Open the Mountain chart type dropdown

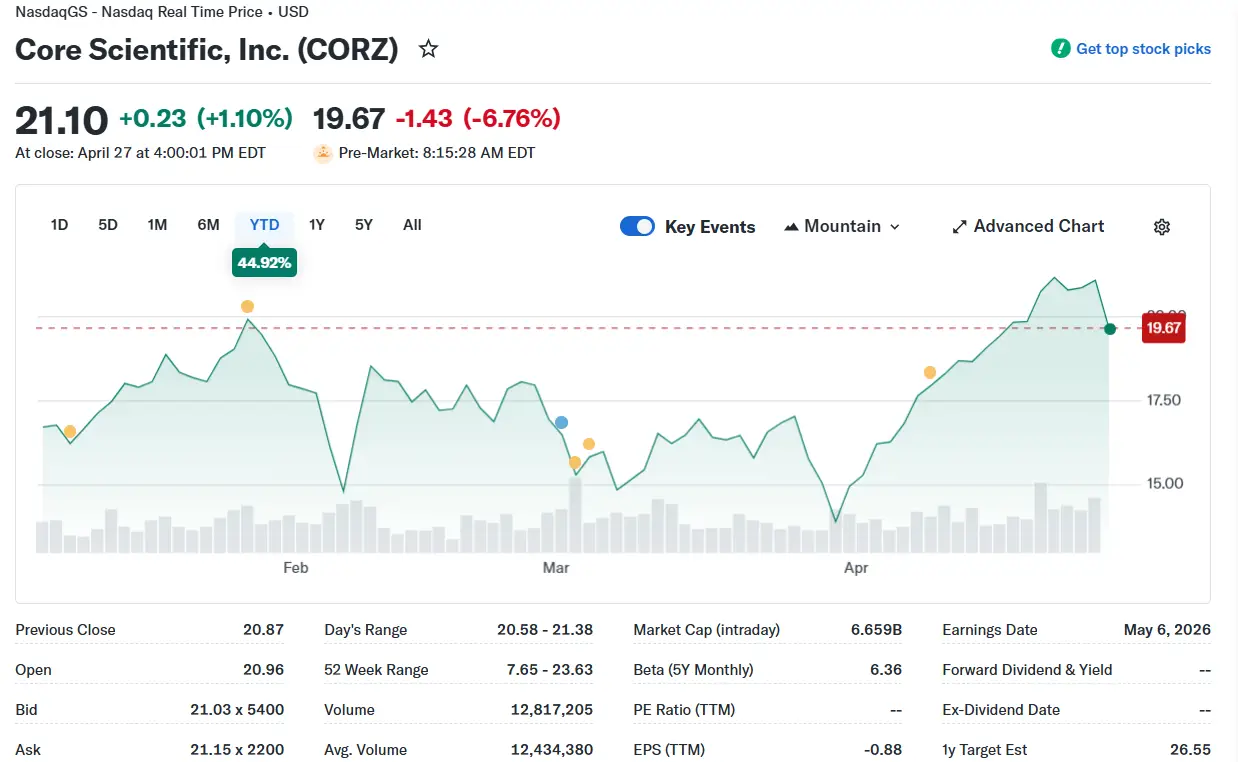pyautogui.click(x=842, y=227)
